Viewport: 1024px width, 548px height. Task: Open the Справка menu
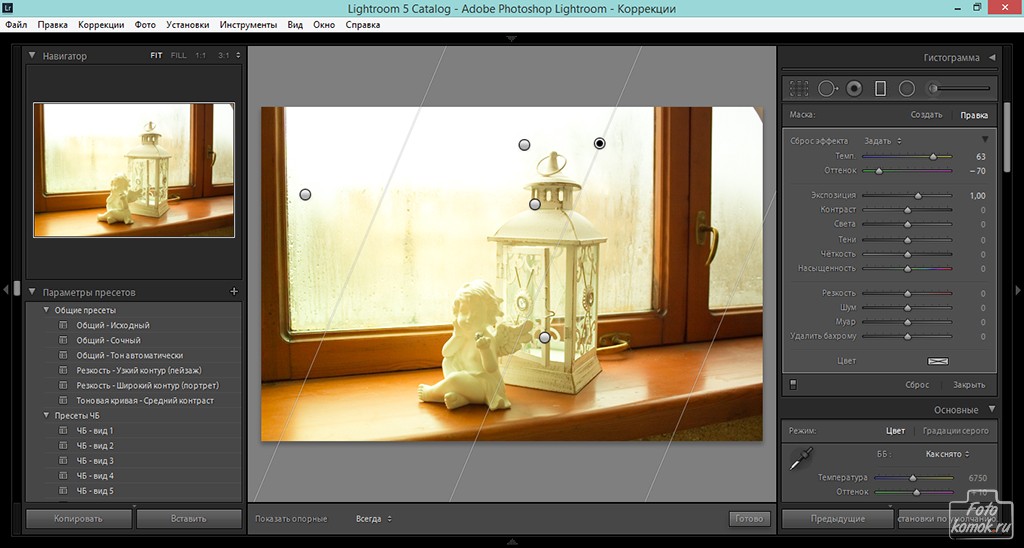(x=362, y=25)
